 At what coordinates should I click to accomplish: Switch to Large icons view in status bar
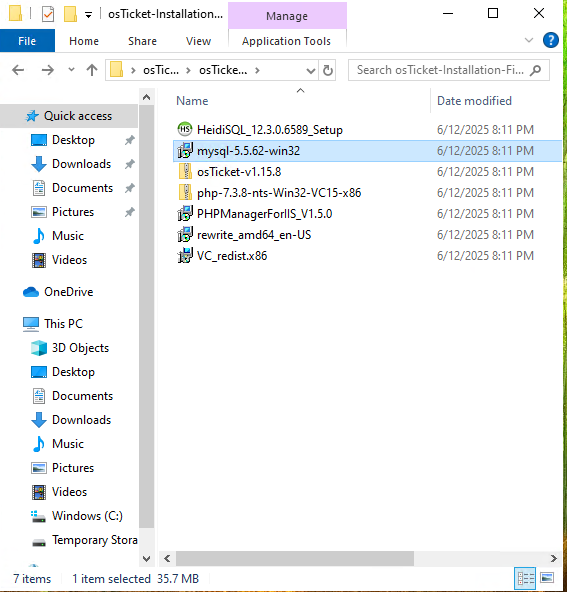point(547,578)
